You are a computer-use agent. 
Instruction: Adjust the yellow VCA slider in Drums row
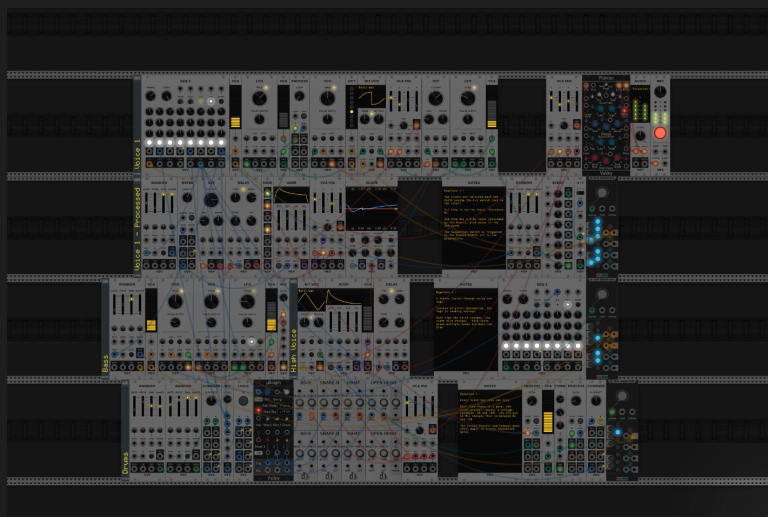click(x=548, y=412)
